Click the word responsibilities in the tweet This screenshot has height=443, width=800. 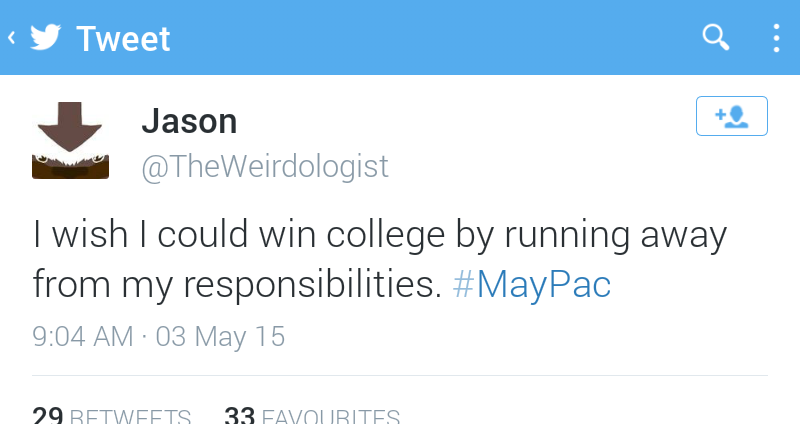[x=312, y=285]
